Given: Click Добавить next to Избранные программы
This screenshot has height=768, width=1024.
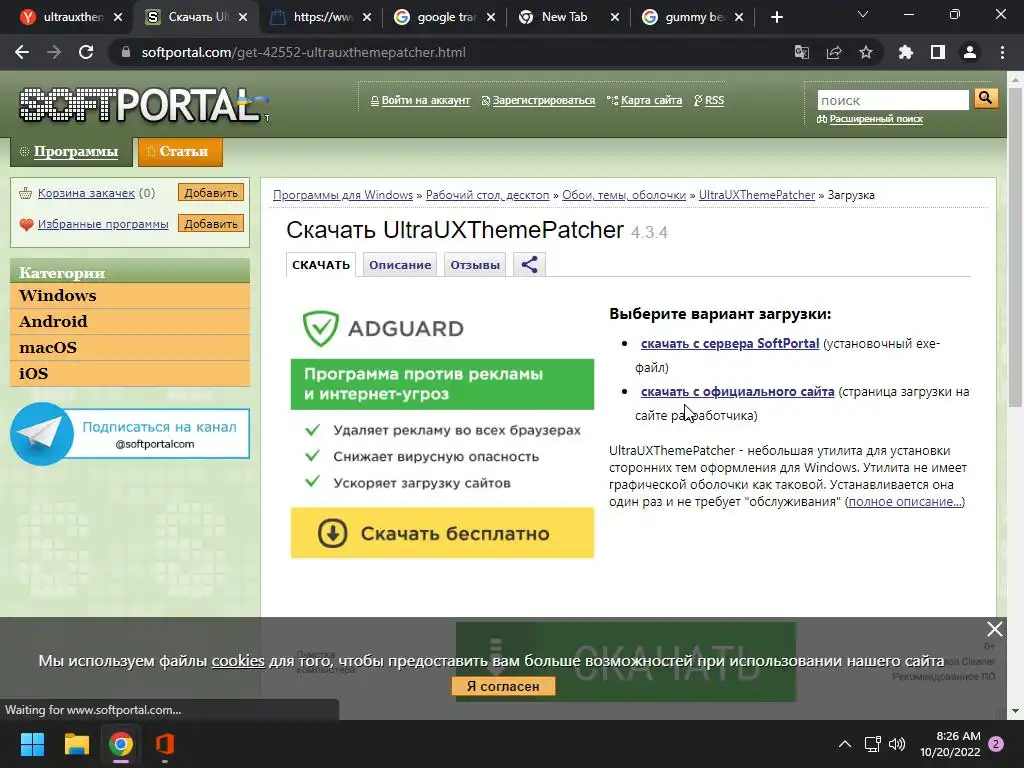Looking at the screenshot, I should pyautogui.click(x=210, y=223).
